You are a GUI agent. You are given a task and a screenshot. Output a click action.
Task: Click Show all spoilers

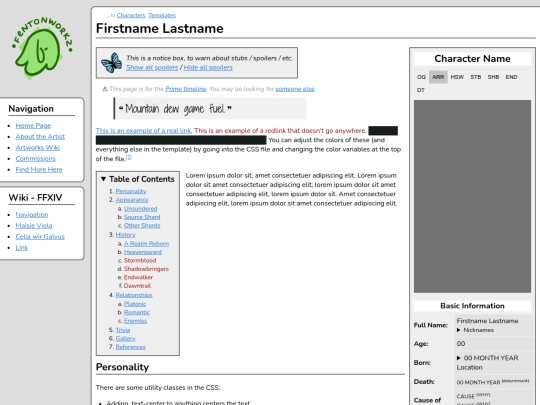152,68
